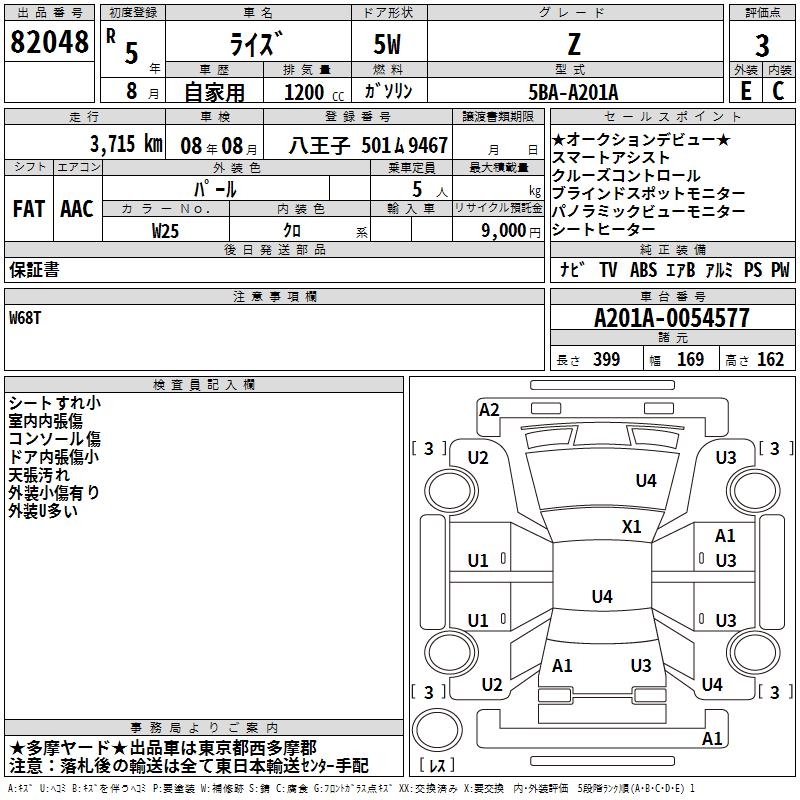Image resolution: width=800 pixels, height=800 pixels.
Task: Select the A2 mark on front bumper diagram
Action: tap(489, 410)
